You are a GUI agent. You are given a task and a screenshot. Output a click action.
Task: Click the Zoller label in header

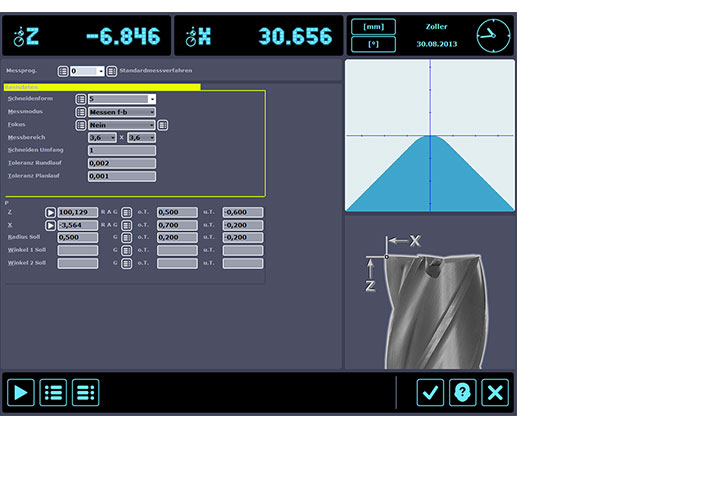436,27
